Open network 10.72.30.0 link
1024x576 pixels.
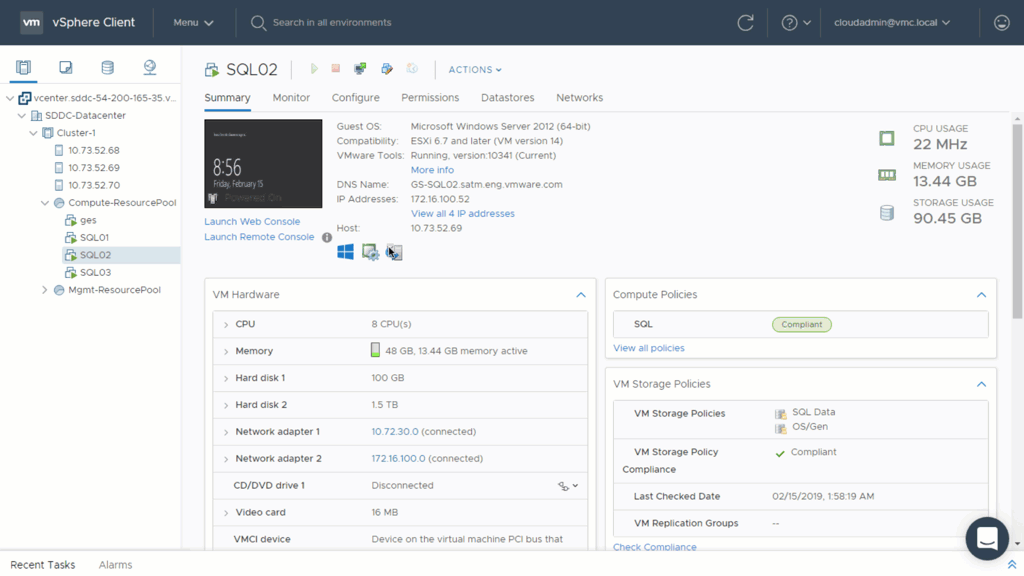click(x=394, y=432)
